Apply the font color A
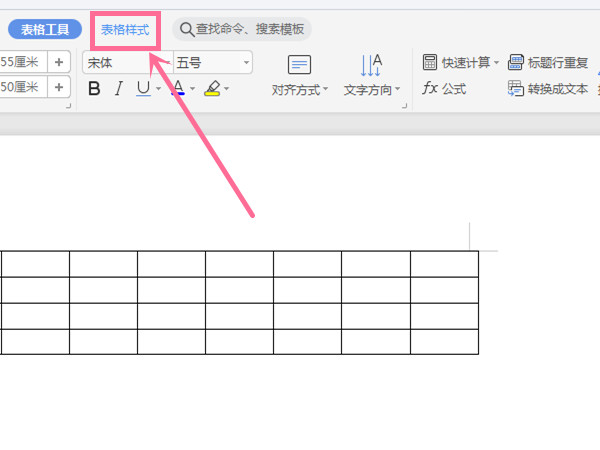 [x=178, y=88]
